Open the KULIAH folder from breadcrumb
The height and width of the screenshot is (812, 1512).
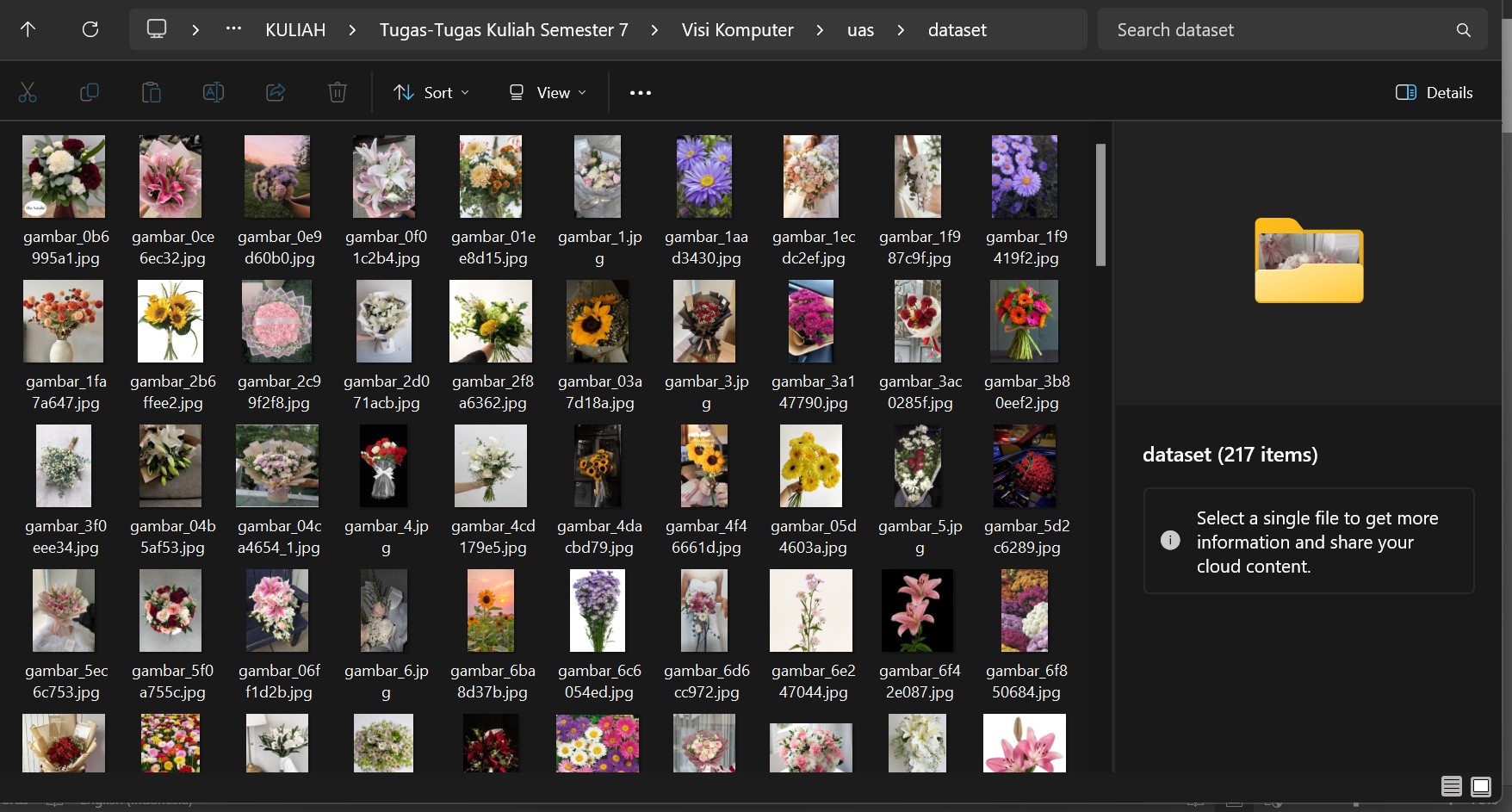coord(294,28)
